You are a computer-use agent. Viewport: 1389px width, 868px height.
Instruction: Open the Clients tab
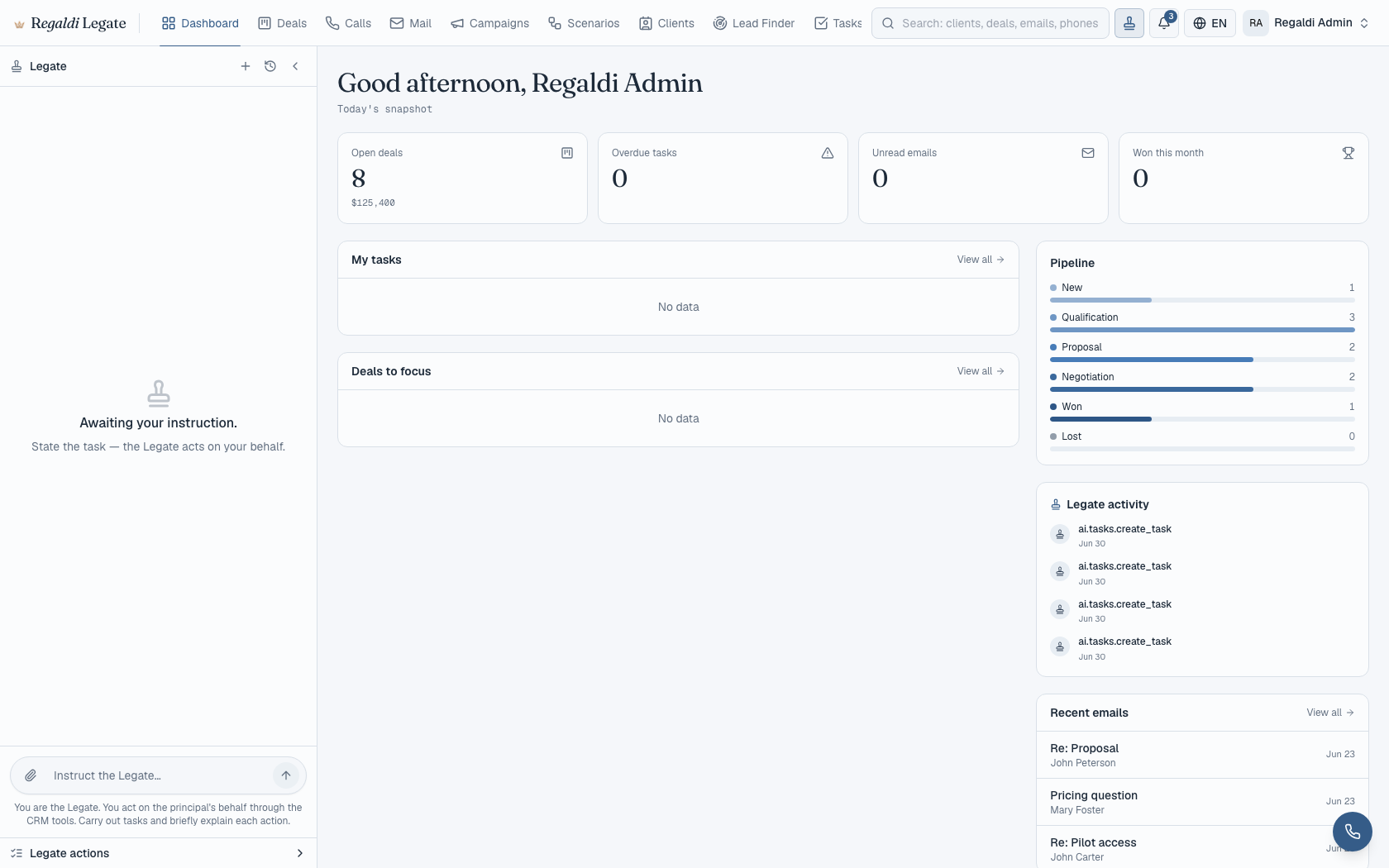(666, 23)
